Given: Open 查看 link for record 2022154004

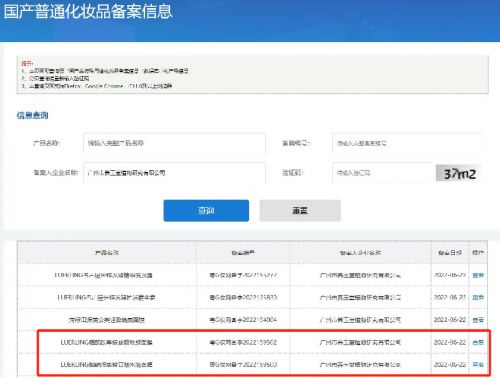Looking at the screenshot, I should pos(478,320).
